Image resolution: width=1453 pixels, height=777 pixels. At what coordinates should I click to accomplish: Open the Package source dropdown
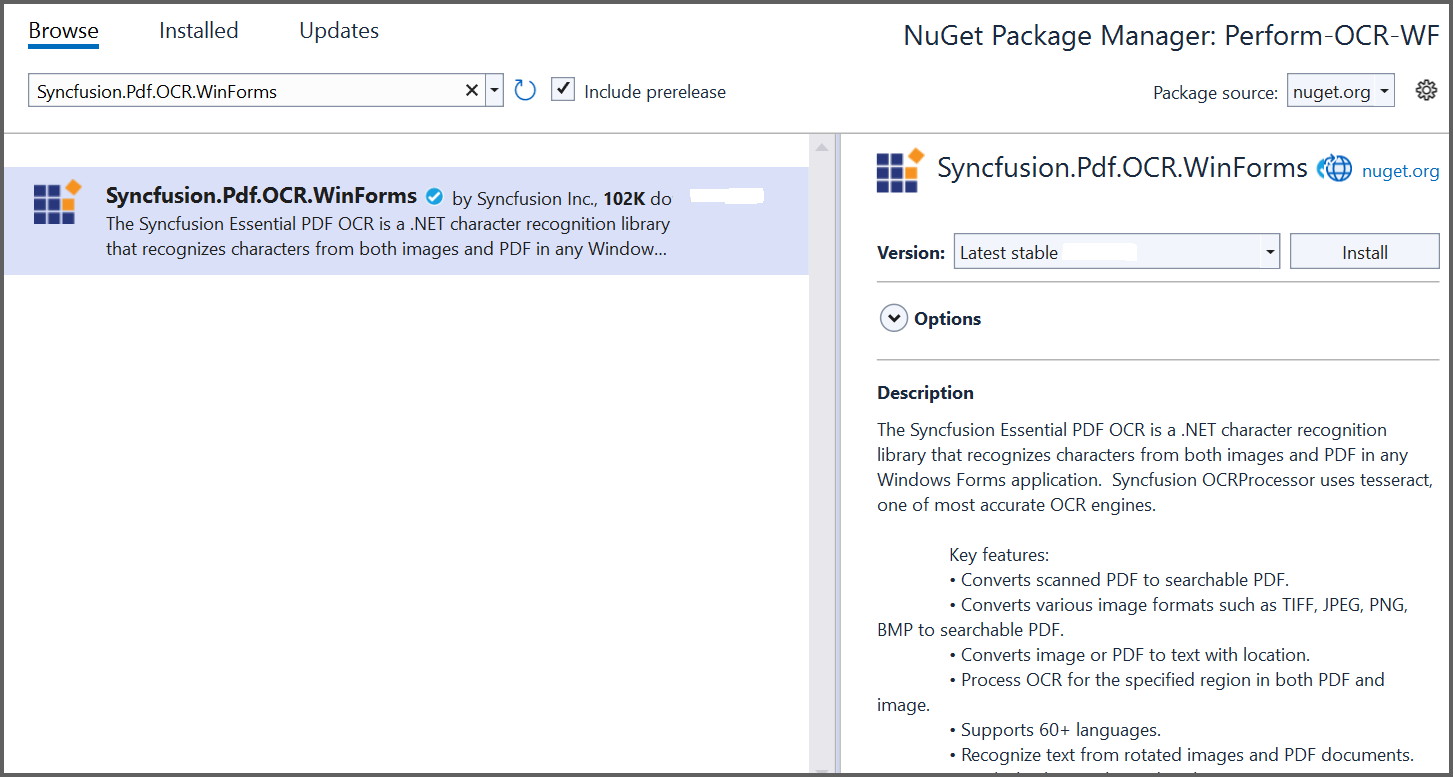click(x=1340, y=91)
